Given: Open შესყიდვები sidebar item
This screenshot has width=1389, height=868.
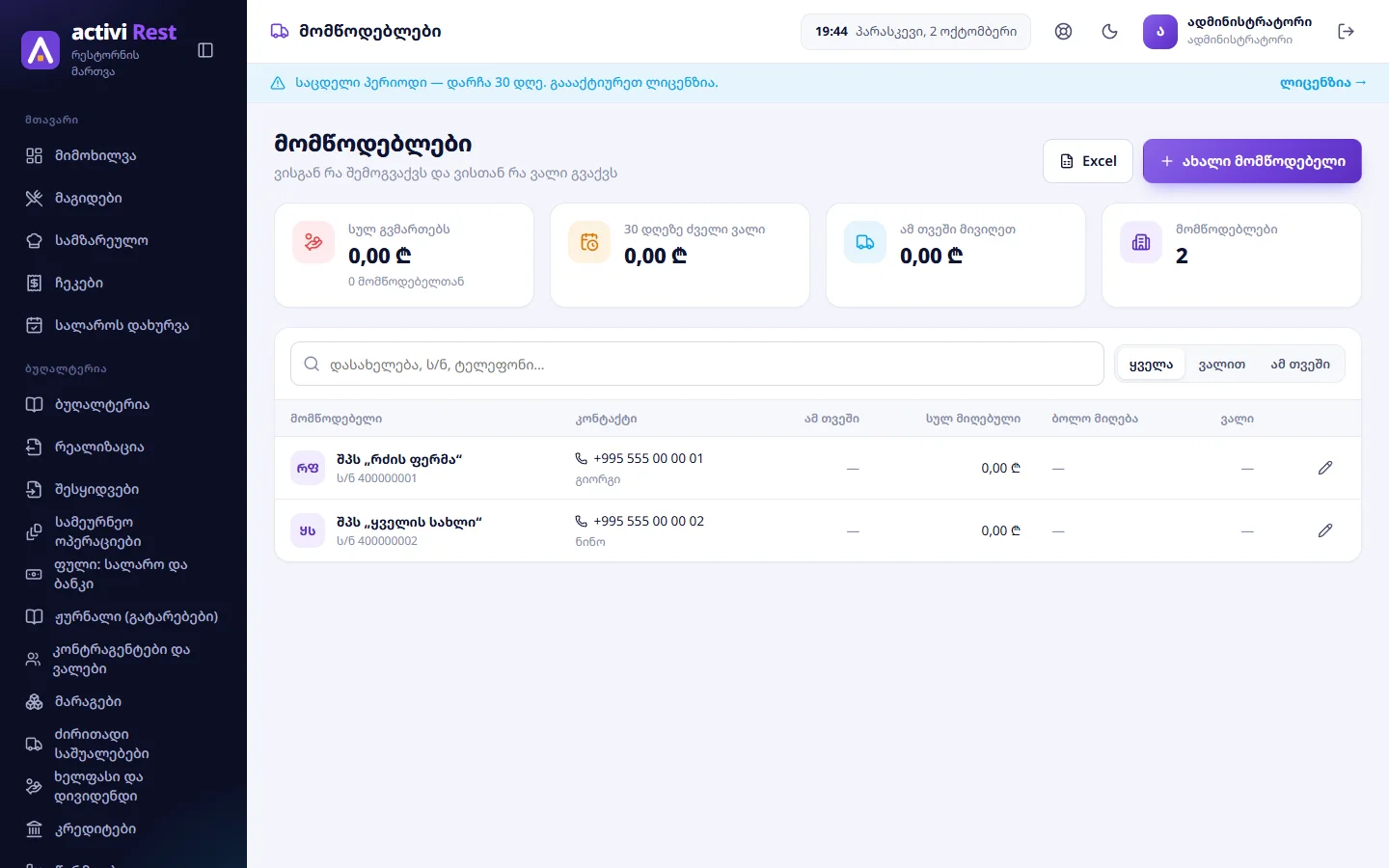Looking at the screenshot, I should click(123, 489).
